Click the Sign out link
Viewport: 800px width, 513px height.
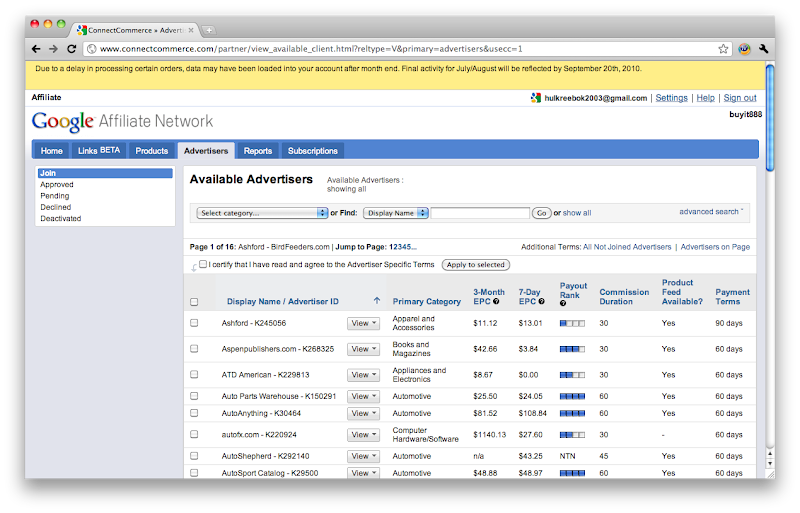pyautogui.click(x=739, y=98)
